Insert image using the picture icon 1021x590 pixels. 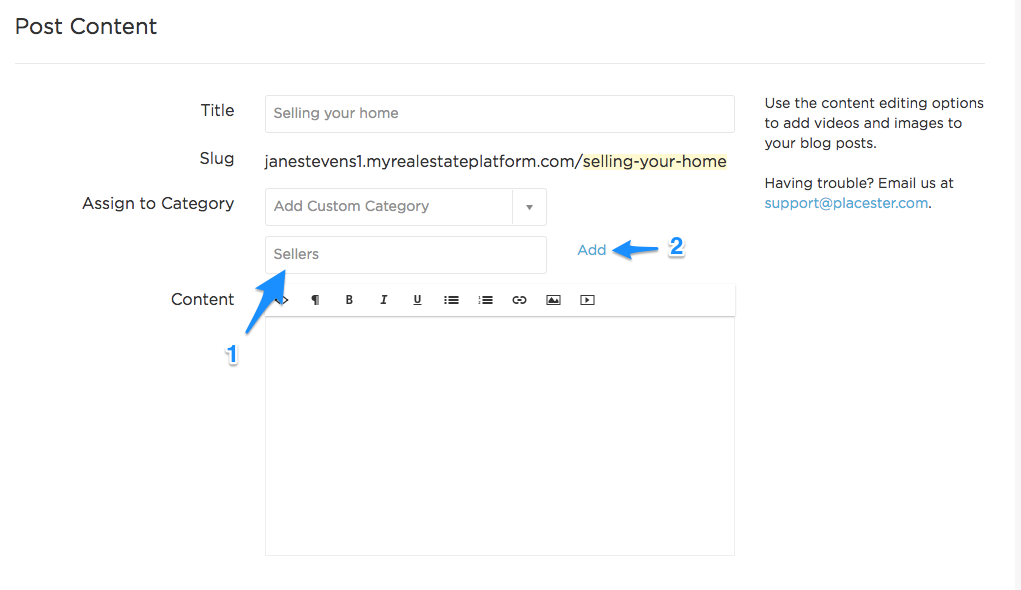point(553,300)
